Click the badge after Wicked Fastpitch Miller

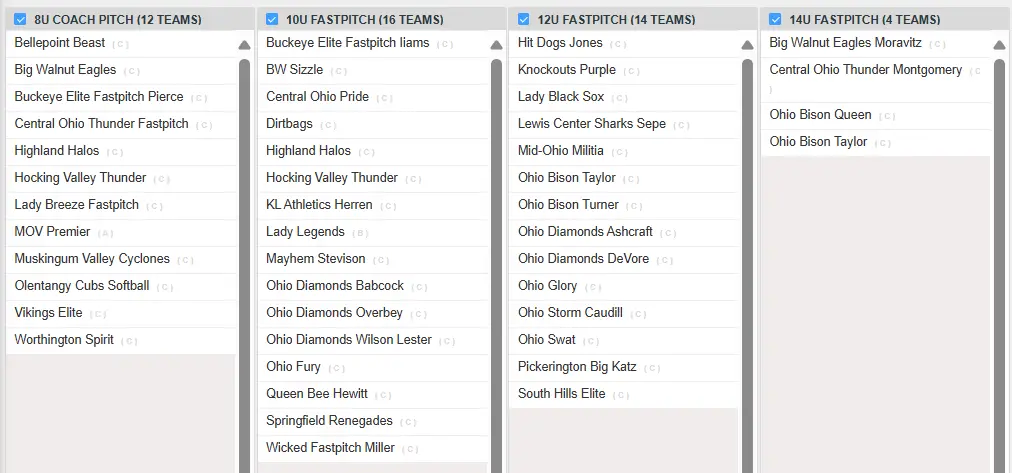click(x=410, y=449)
